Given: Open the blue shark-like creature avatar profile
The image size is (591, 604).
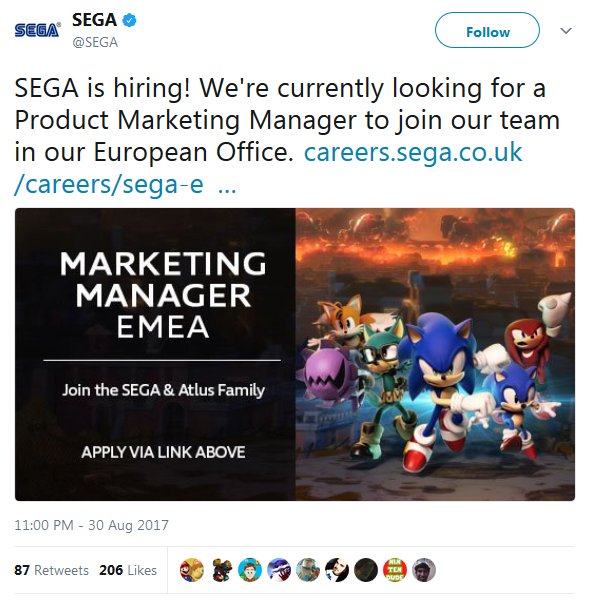Looking at the screenshot, I should 279,570.
